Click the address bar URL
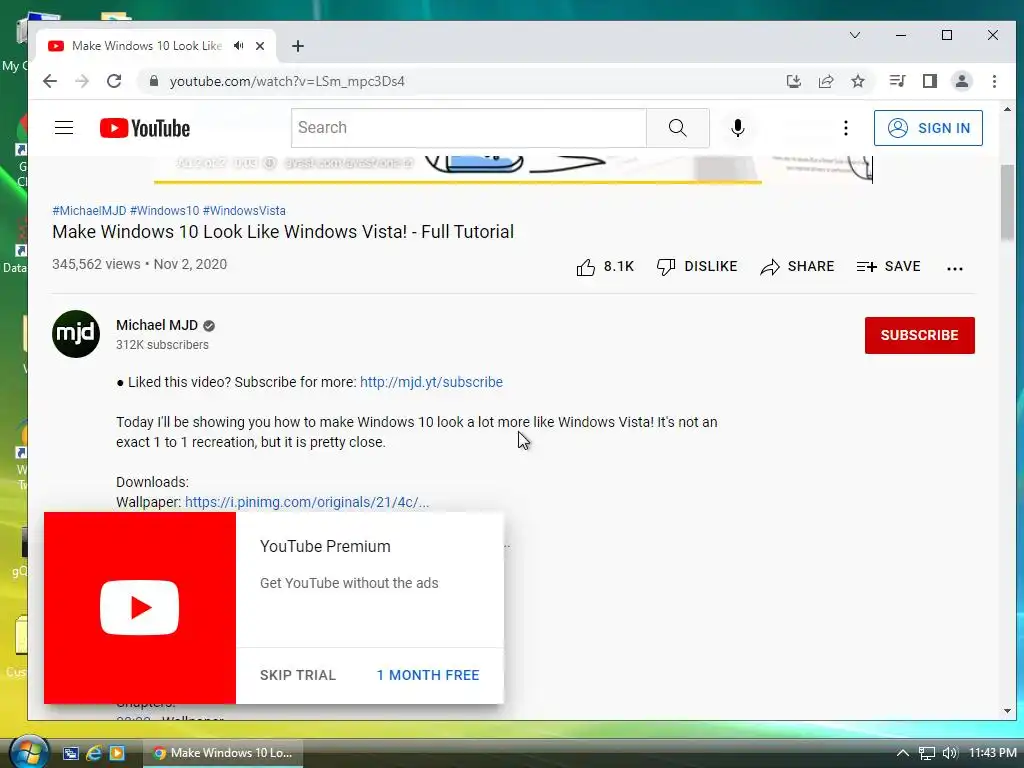Viewport: 1024px width, 768px height. coord(287,81)
